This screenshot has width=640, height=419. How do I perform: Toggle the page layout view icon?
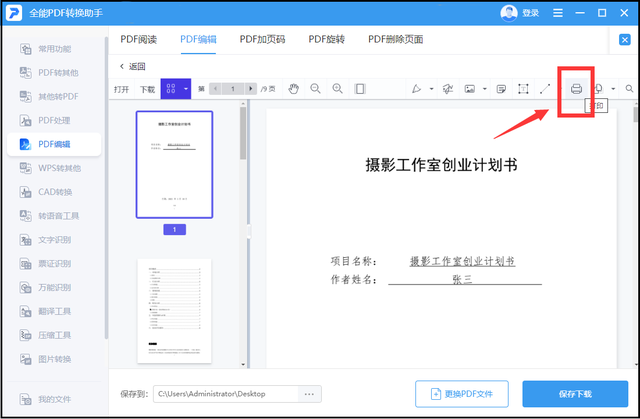(360, 89)
